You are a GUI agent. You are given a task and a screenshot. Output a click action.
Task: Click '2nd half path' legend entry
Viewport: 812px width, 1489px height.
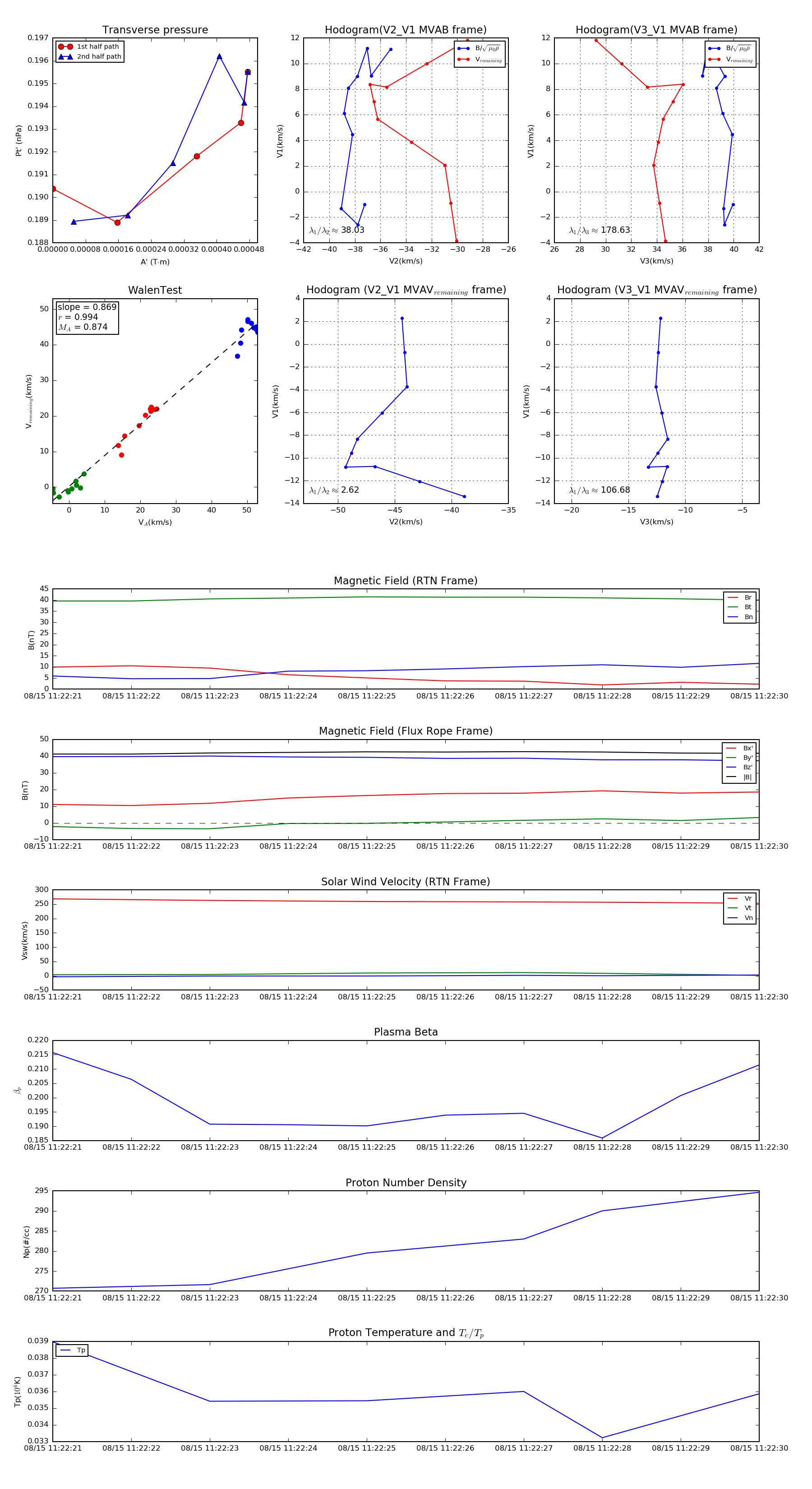[90, 57]
